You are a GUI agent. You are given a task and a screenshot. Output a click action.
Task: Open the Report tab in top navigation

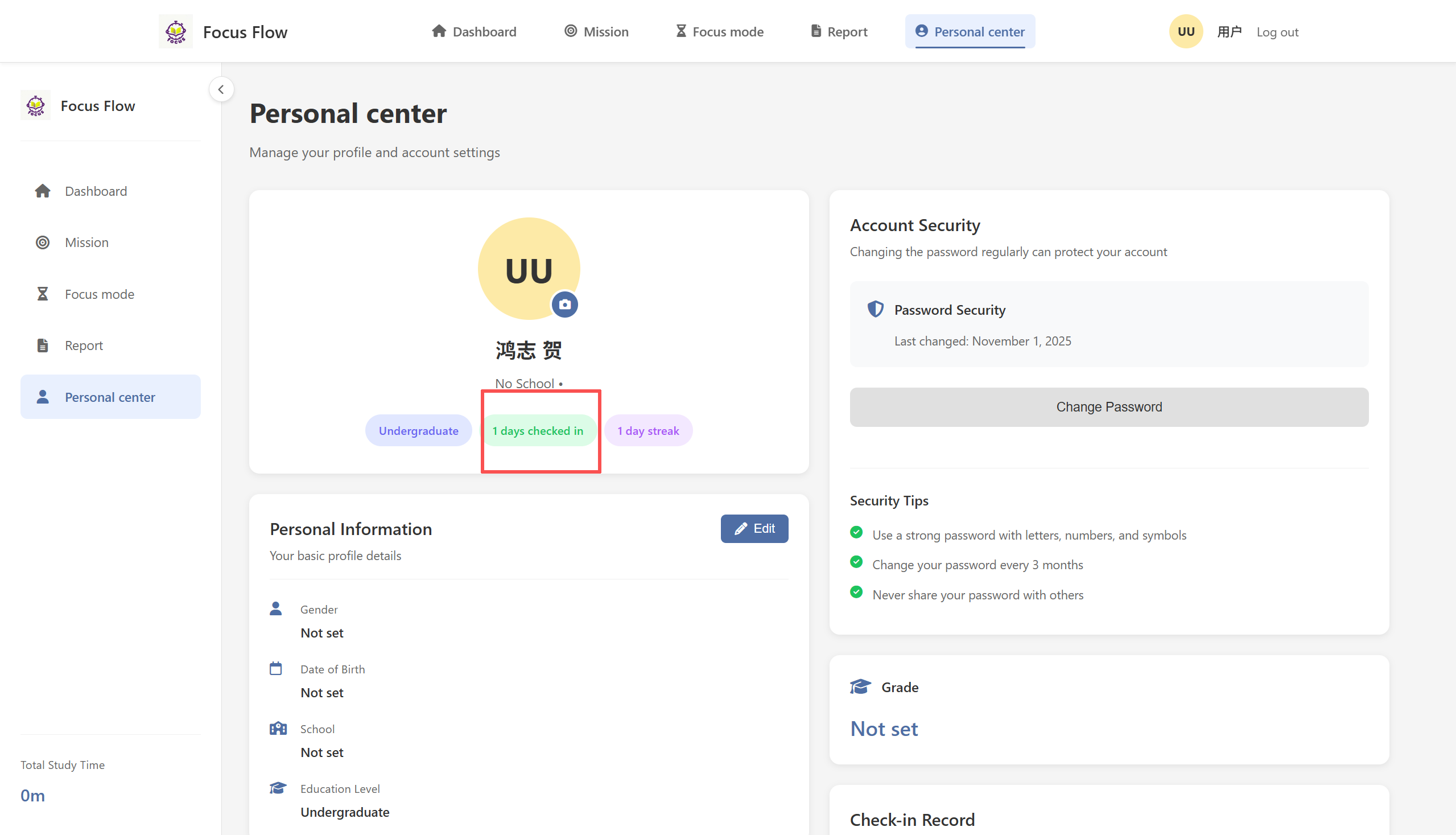(x=839, y=31)
